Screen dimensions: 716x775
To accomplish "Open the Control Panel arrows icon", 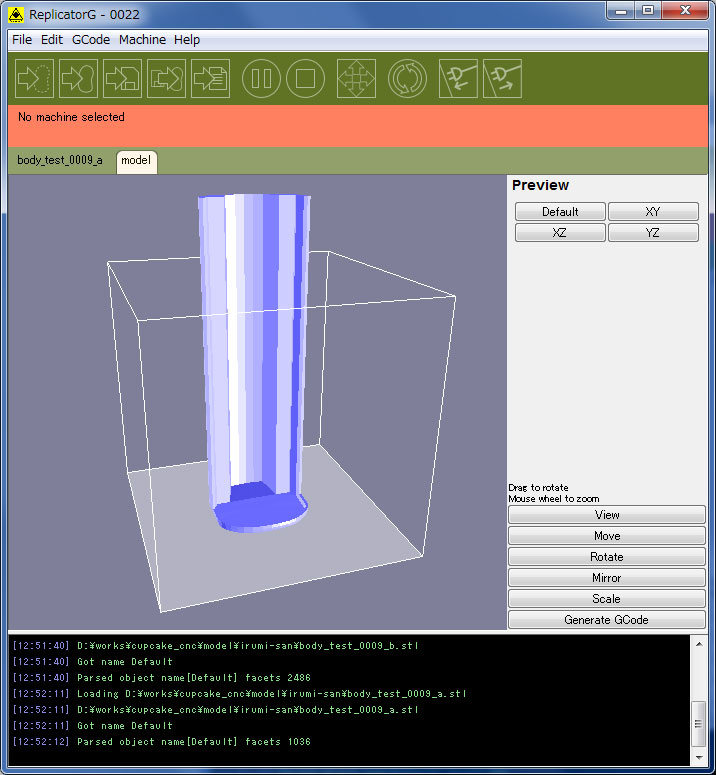I will click(x=356, y=79).
